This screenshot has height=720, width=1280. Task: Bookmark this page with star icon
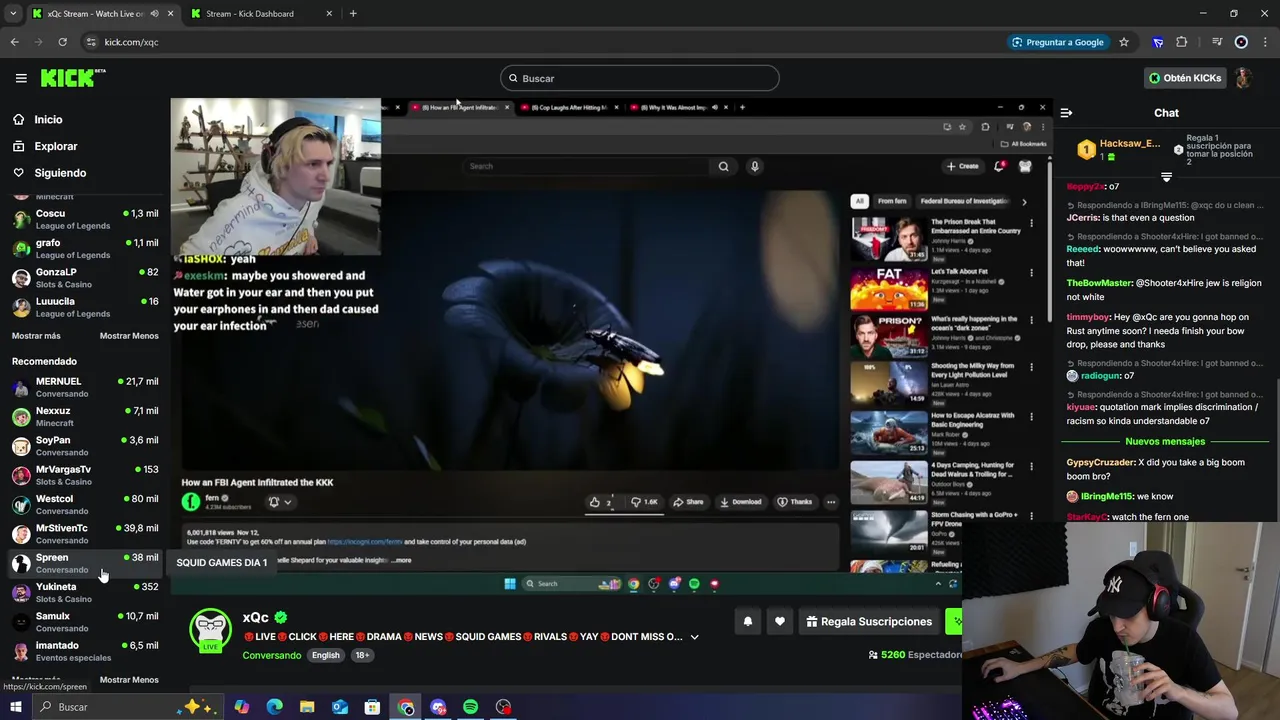pos(1124,42)
